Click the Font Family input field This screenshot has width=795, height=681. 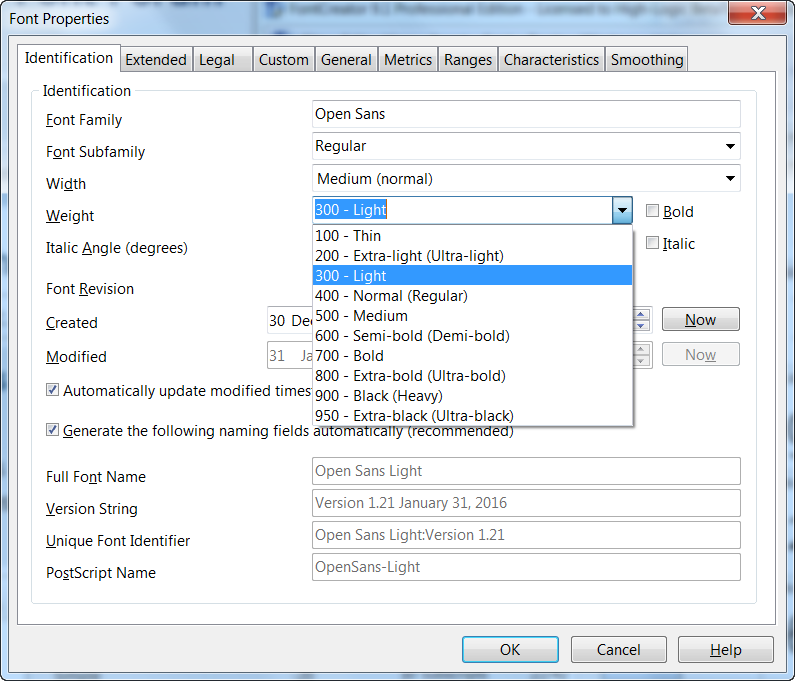click(526, 114)
